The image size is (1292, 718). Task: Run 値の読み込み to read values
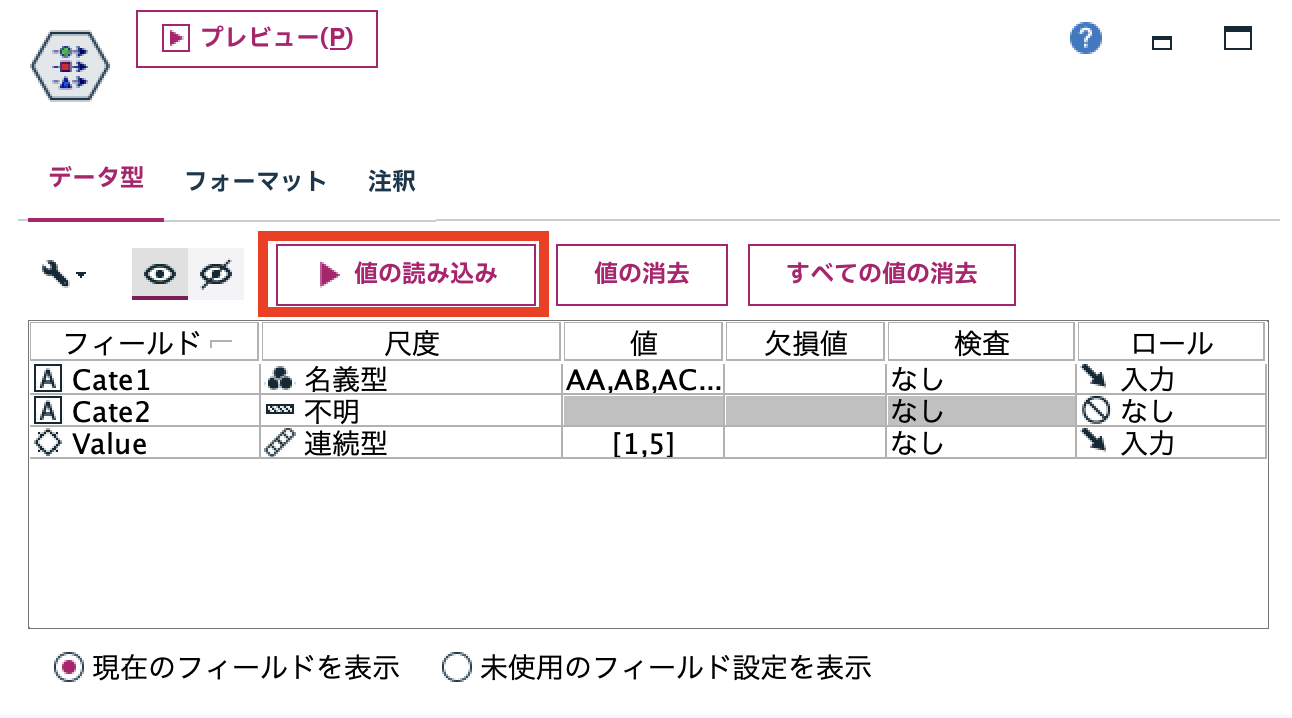click(404, 274)
